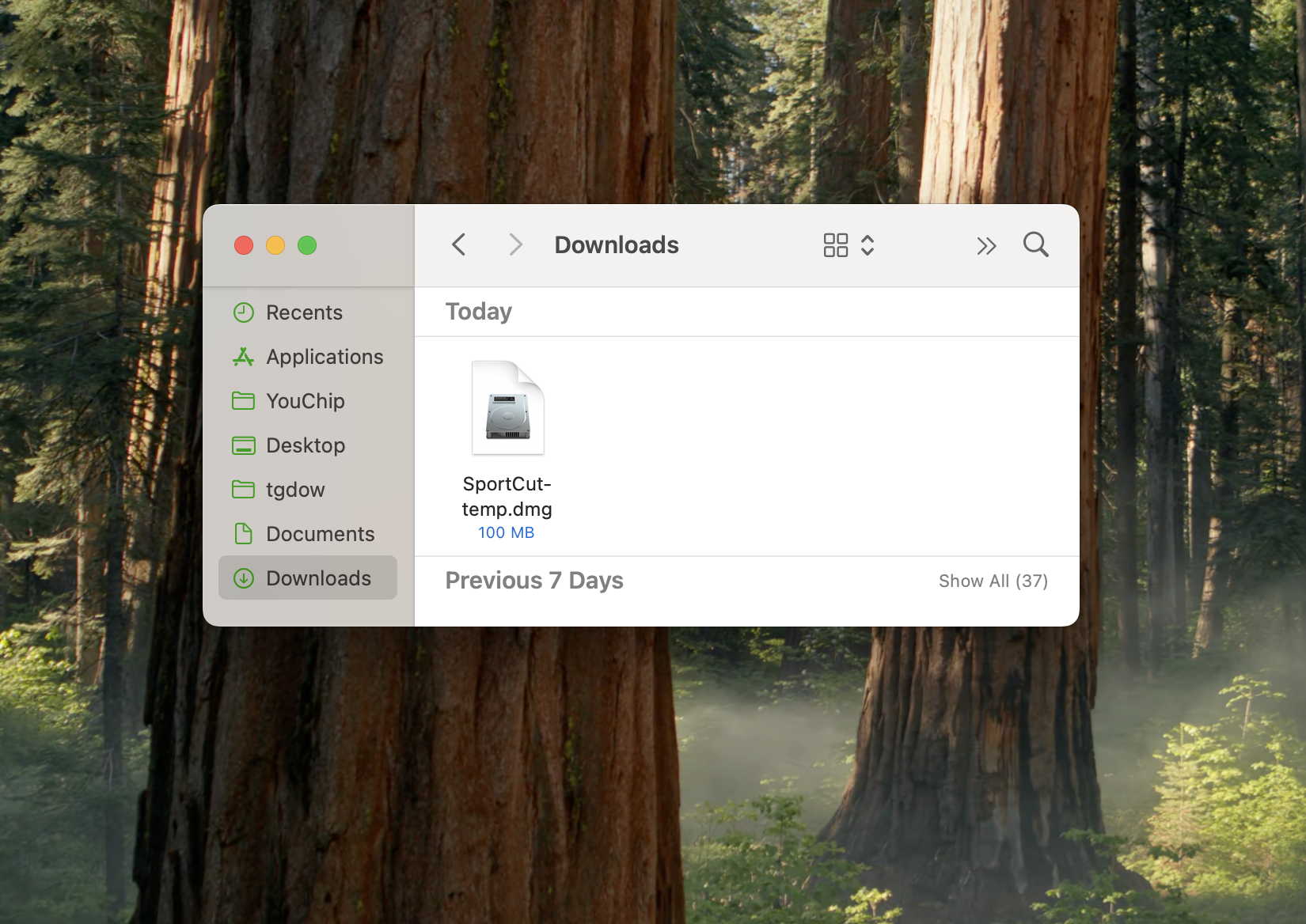Click the tgdow folder icon
The height and width of the screenshot is (924, 1306).
pos(243,490)
